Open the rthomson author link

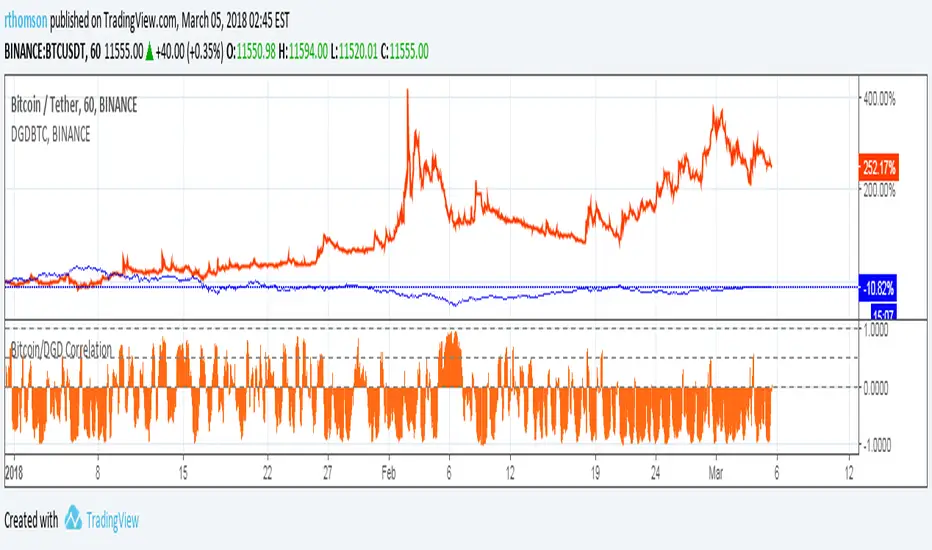tap(26, 21)
